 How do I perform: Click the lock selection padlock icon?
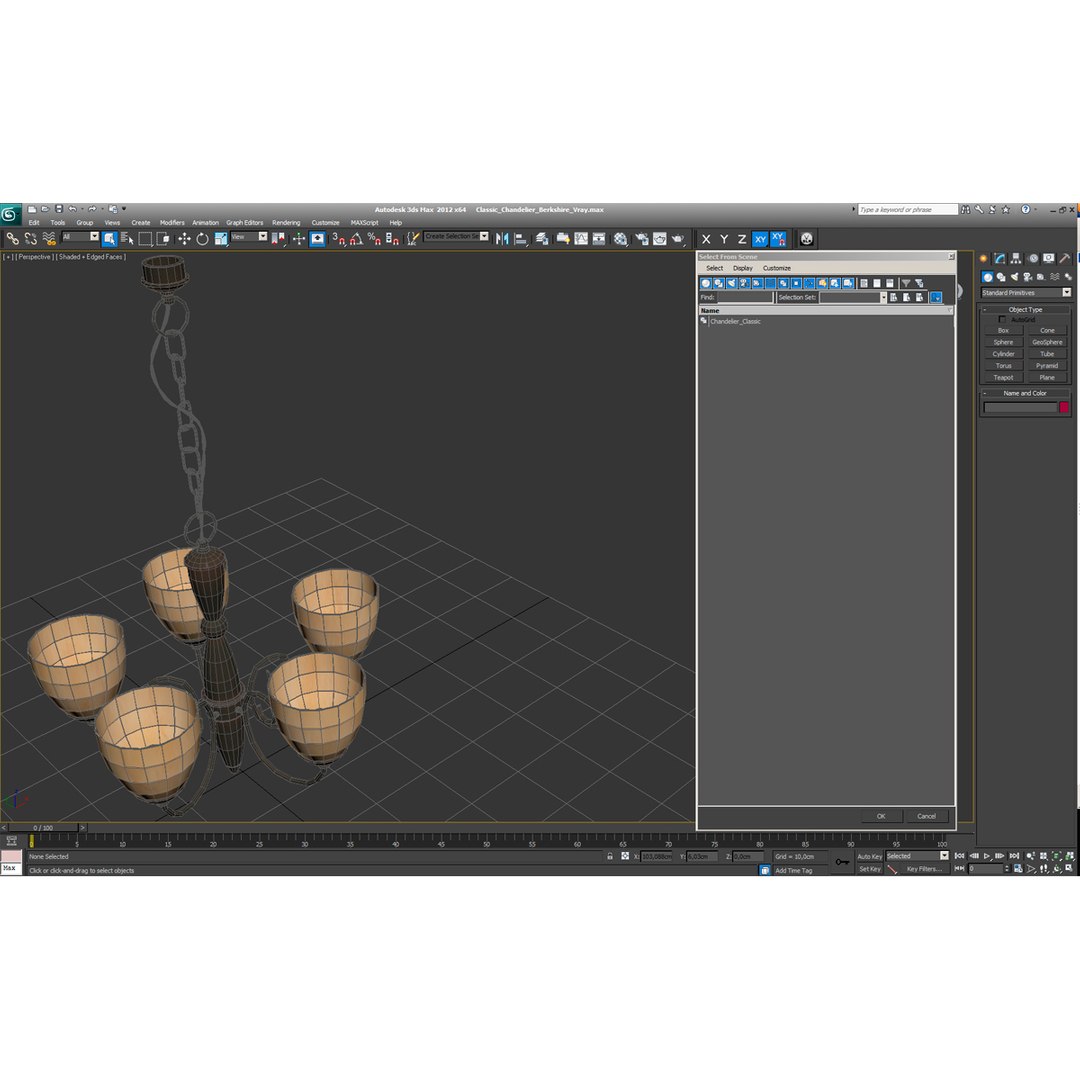pos(610,856)
